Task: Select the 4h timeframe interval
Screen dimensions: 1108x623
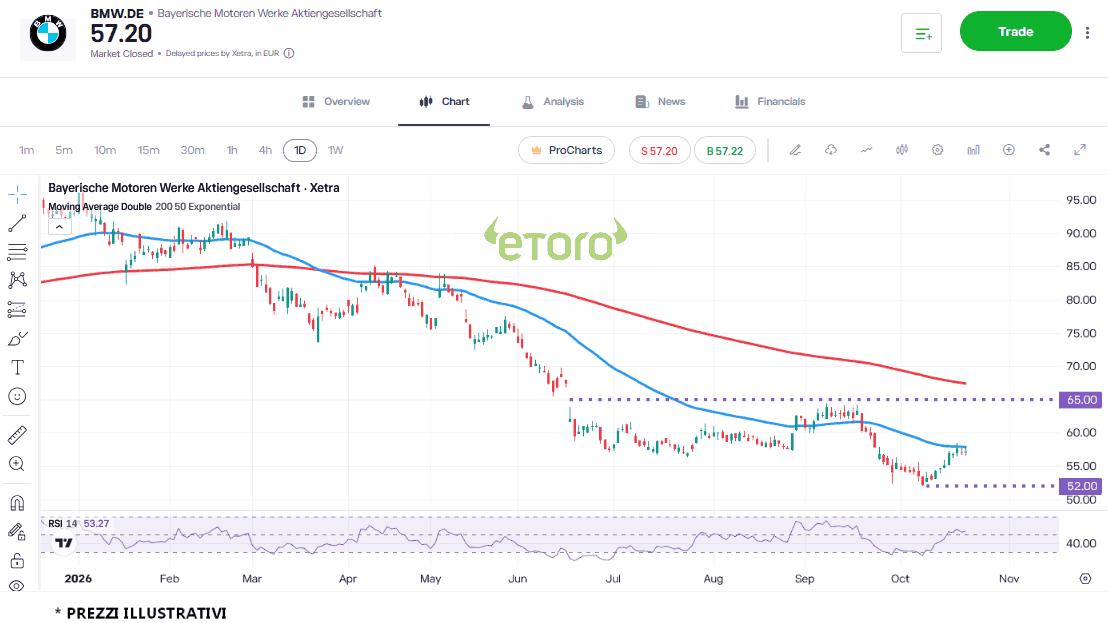Action: tap(265, 150)
